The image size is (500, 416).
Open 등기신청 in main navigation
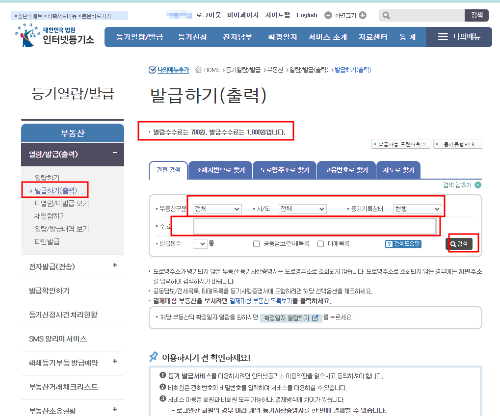192,37
